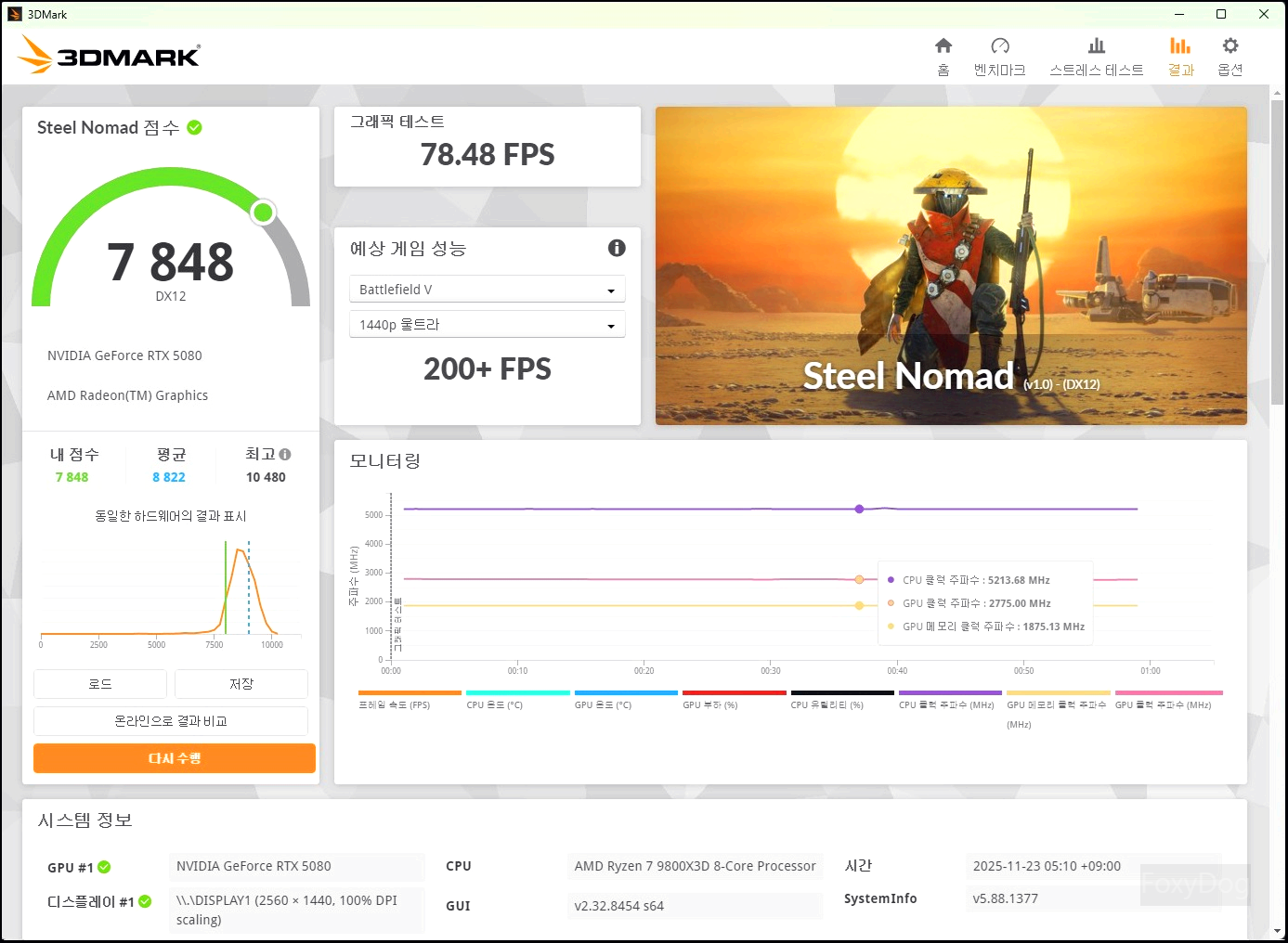Click score gauge green indicator knob
Image resolution: width=1288 pixels, height=943 pixels.
[x=264, y=213]
